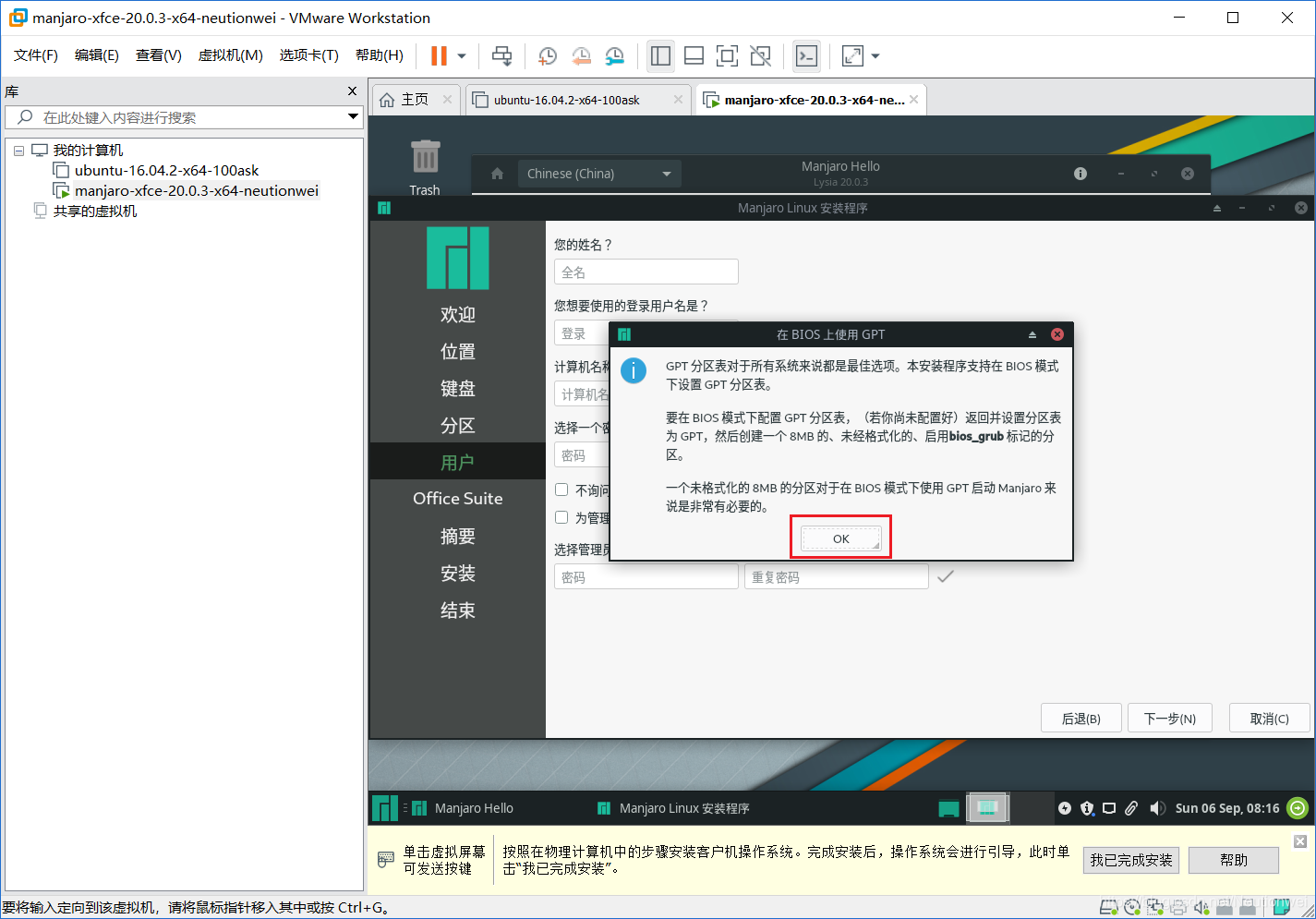Click Manjaro Hello taskbar entry
The height and width of the screenshot is (919, 1316).
[464, 808]
